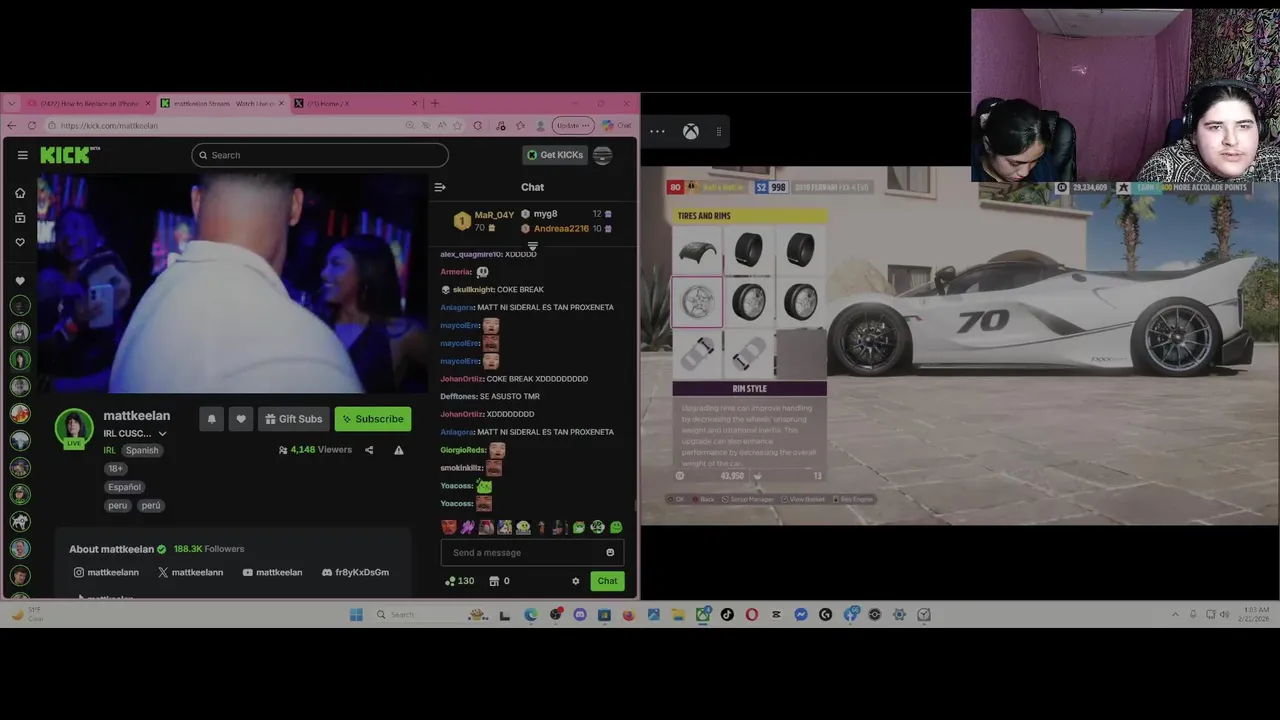
Task: Open the chat shop icon showing 0
Action: (499, 581)
